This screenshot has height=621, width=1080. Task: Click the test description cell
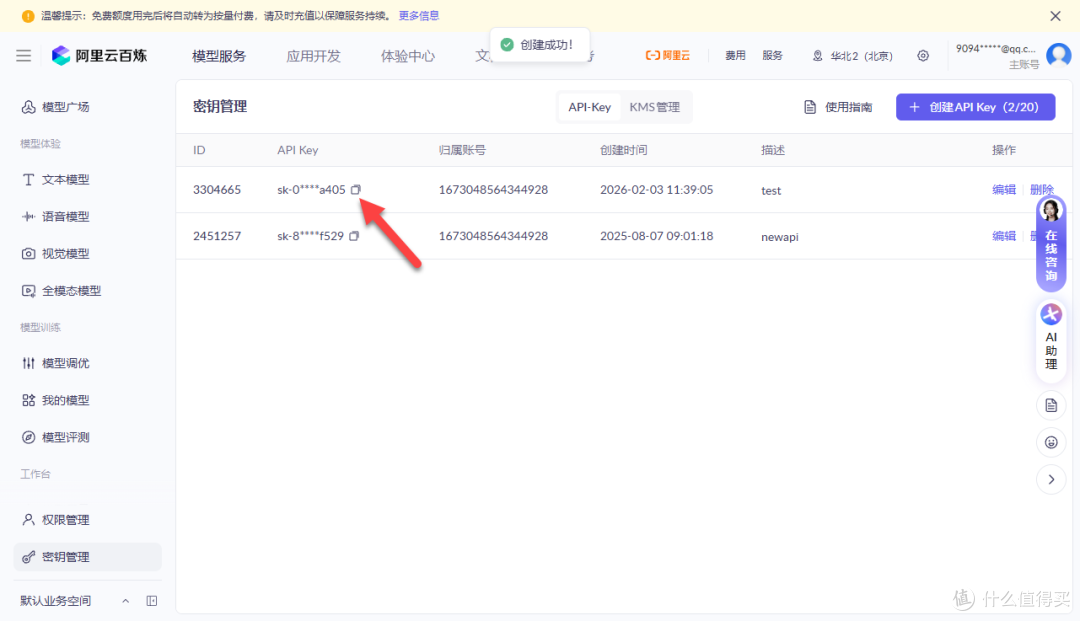[x=771, y=191]
